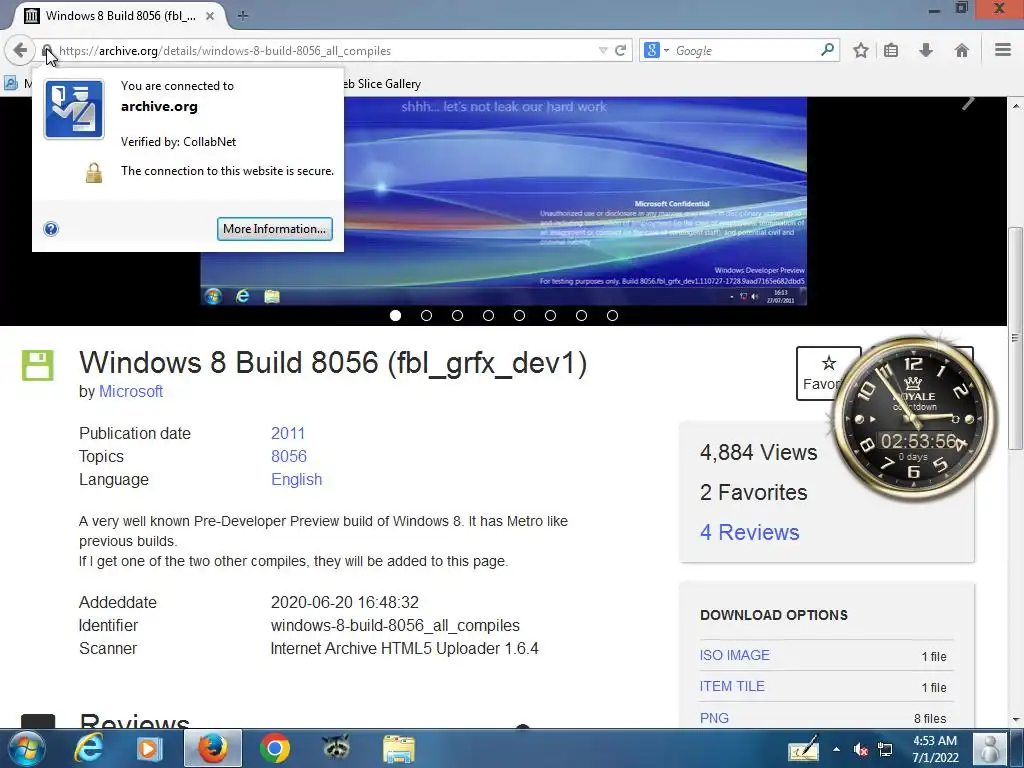The width and height of the screenshot is (1024, 768).
Task: Click the green floppy software icon
Action: pos(38,365)
